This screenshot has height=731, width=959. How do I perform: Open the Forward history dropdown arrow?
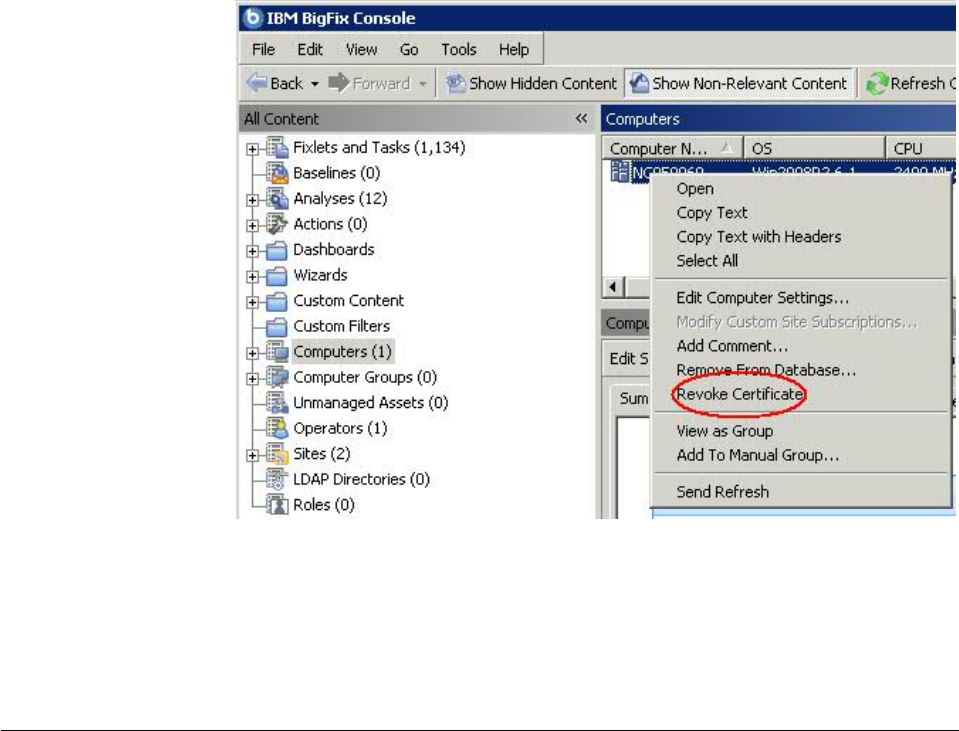coord(423,84)
